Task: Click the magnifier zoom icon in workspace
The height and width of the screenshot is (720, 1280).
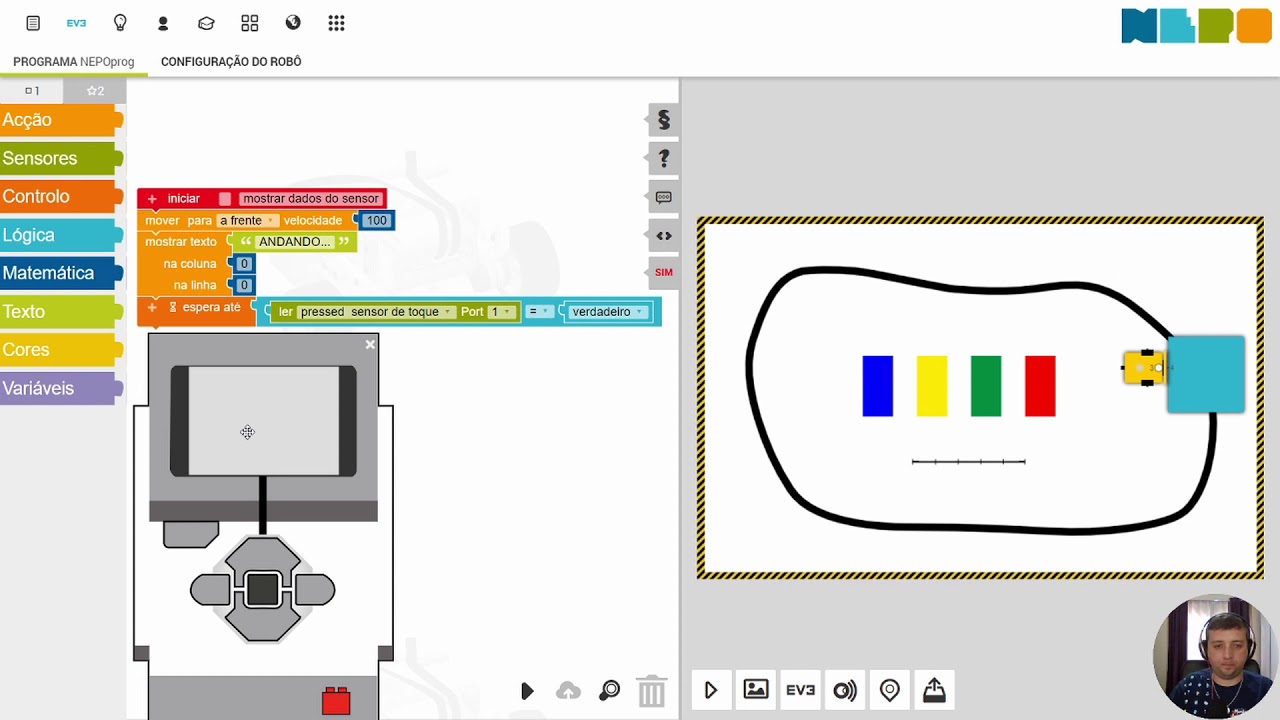Action: point(609,691)
